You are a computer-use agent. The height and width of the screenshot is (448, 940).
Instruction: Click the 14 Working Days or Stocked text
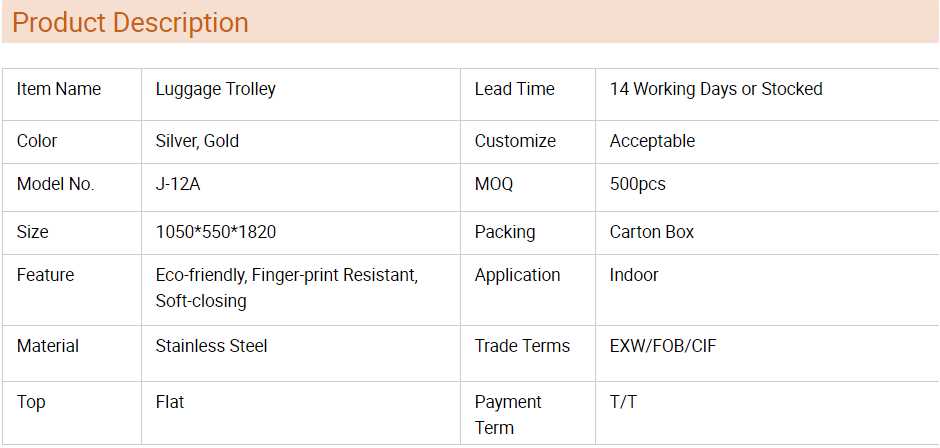[x=716, y=89]
